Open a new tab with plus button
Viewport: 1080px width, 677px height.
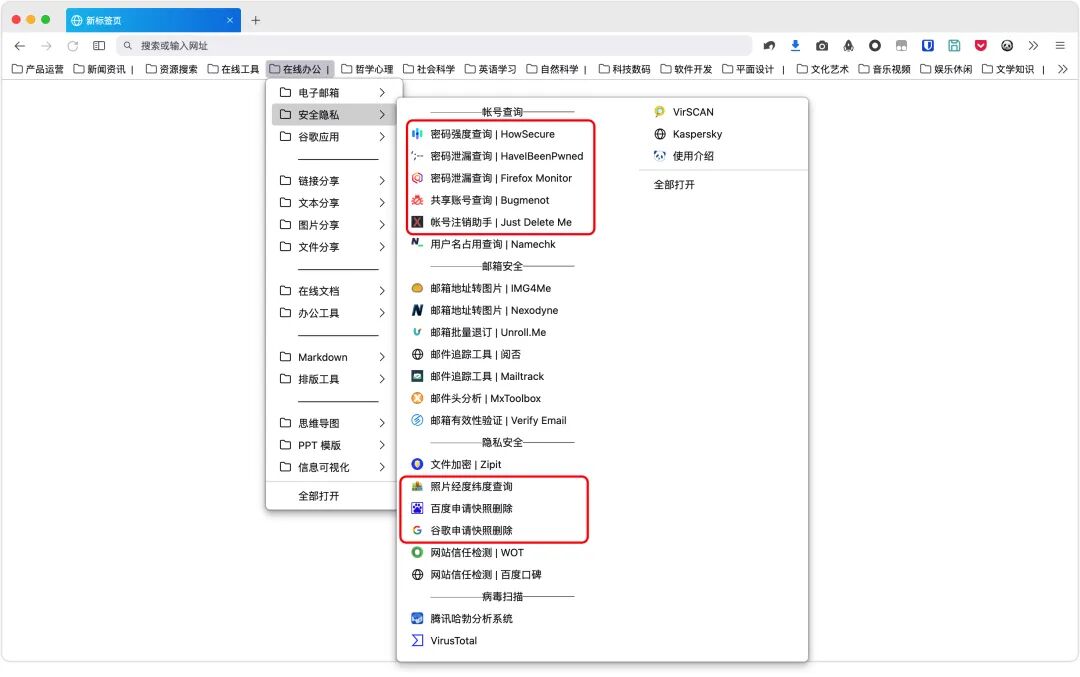[x=256, y=20]
